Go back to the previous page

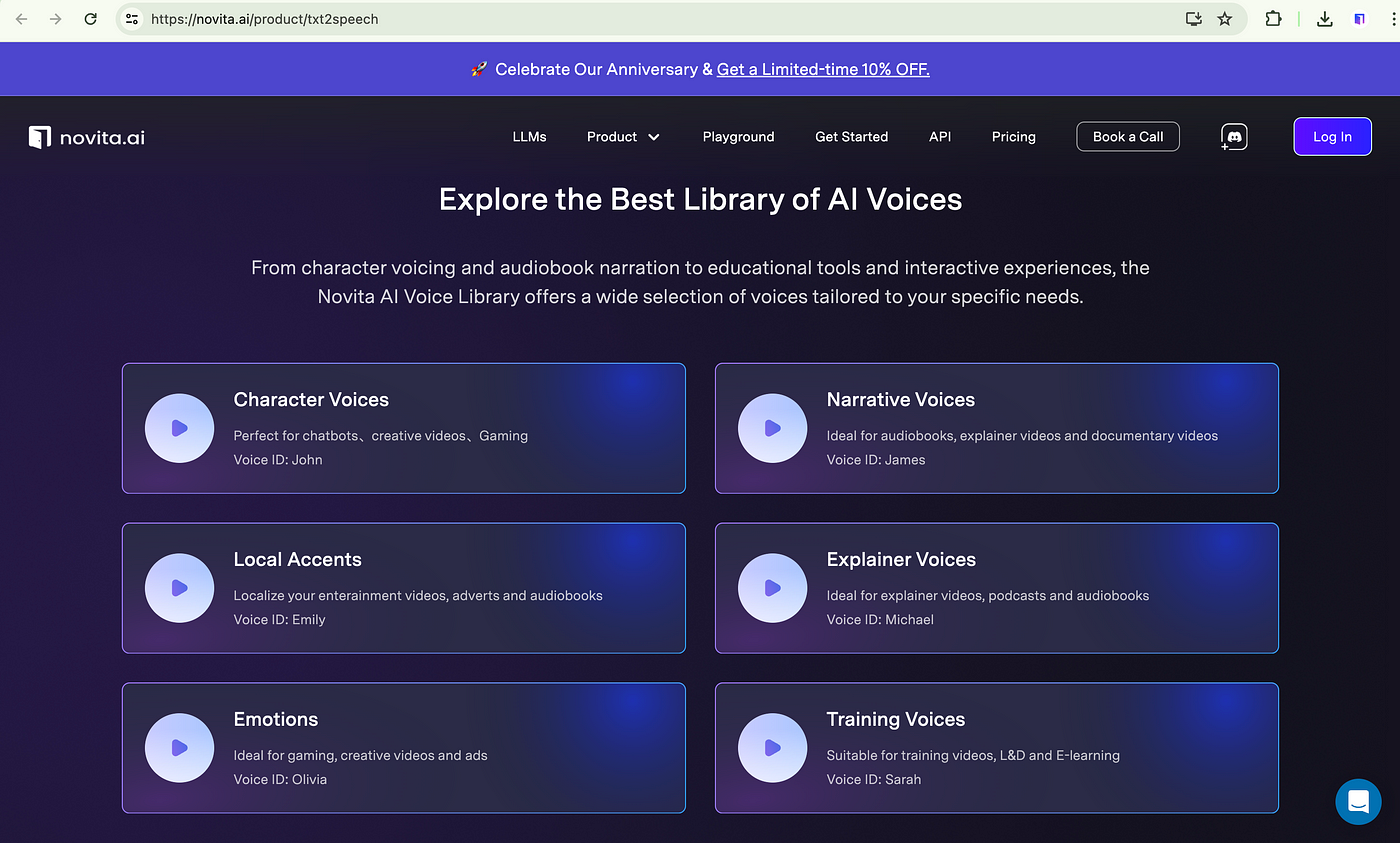[21, 19]
